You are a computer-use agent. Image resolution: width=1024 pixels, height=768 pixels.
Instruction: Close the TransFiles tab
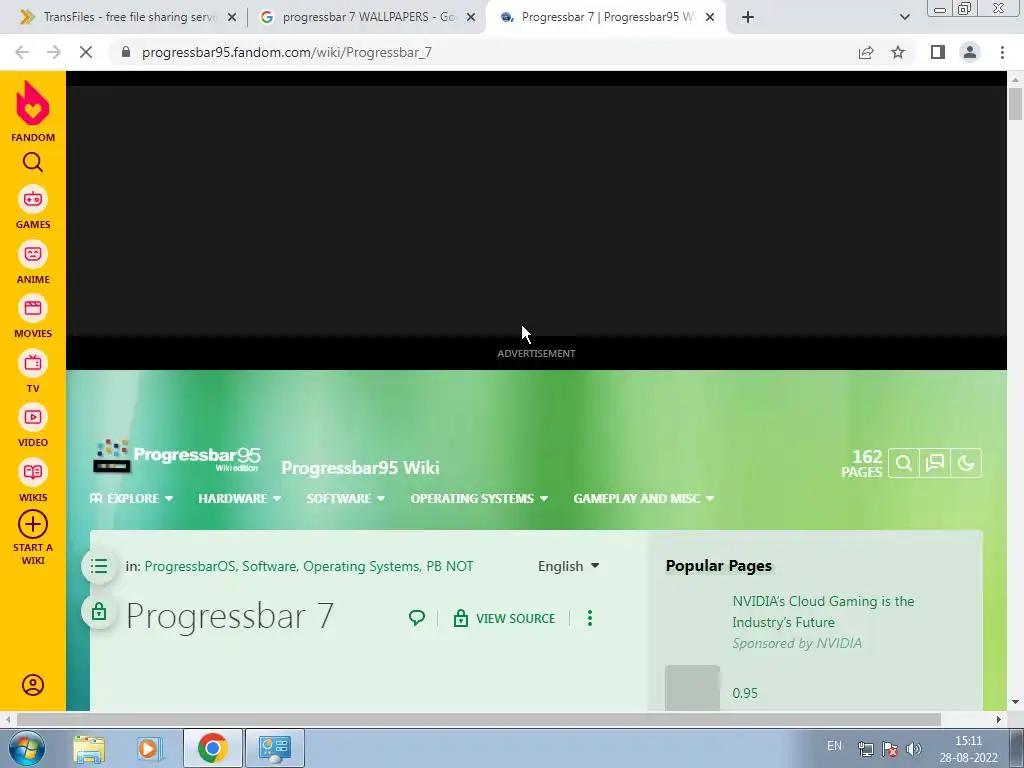coord(232,18)
